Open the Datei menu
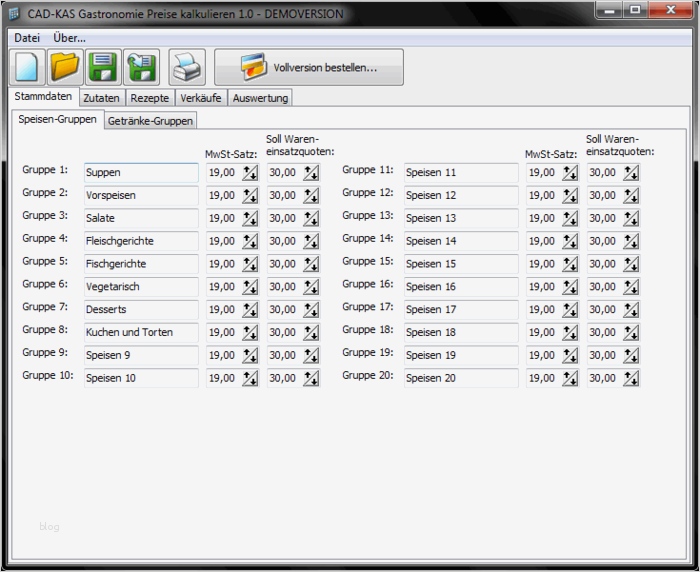Viewport: 700px width, 572px height. (27, 38)
